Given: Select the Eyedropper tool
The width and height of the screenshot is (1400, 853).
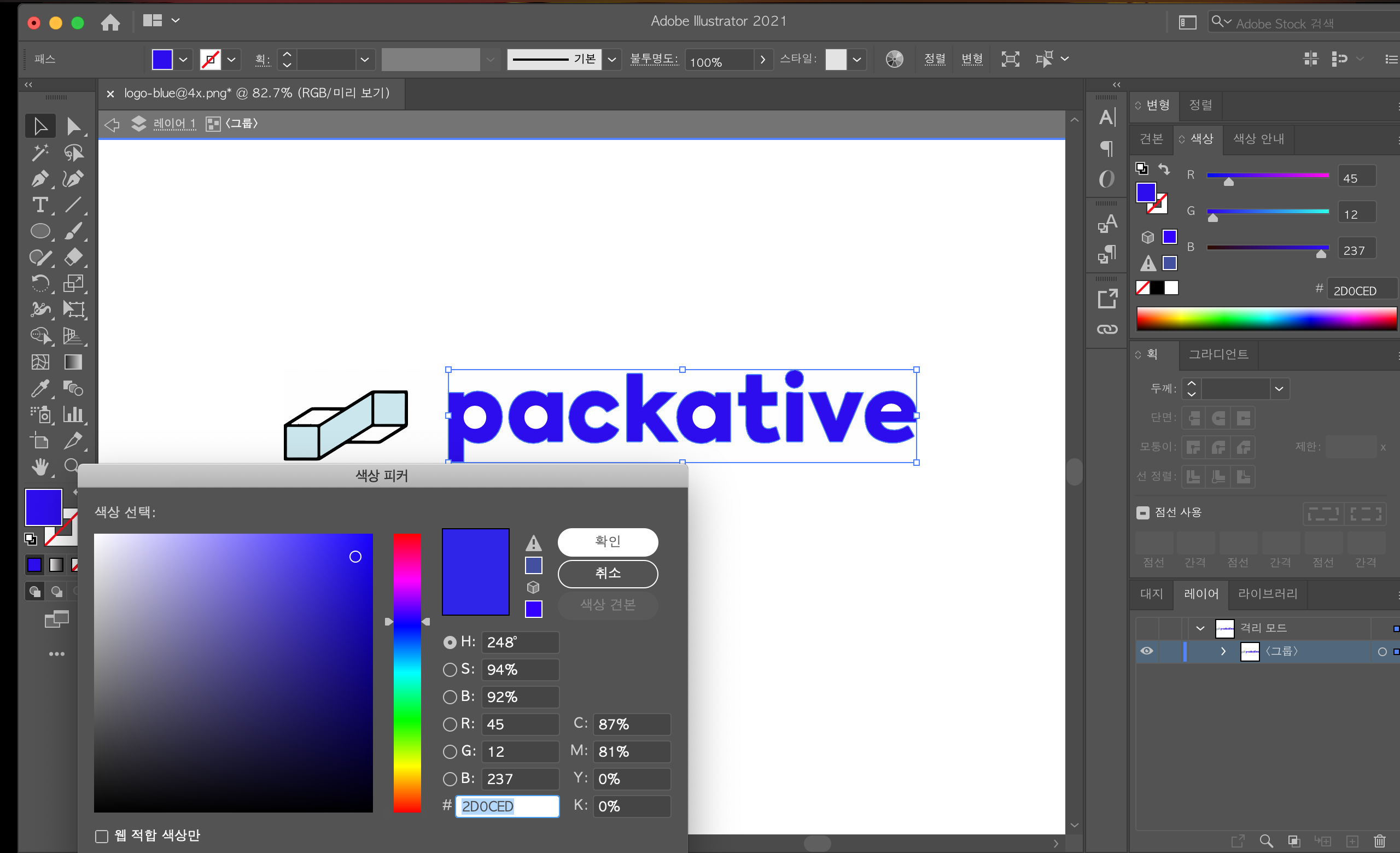Looking at the screenshot, I should (x=40, y=388).
